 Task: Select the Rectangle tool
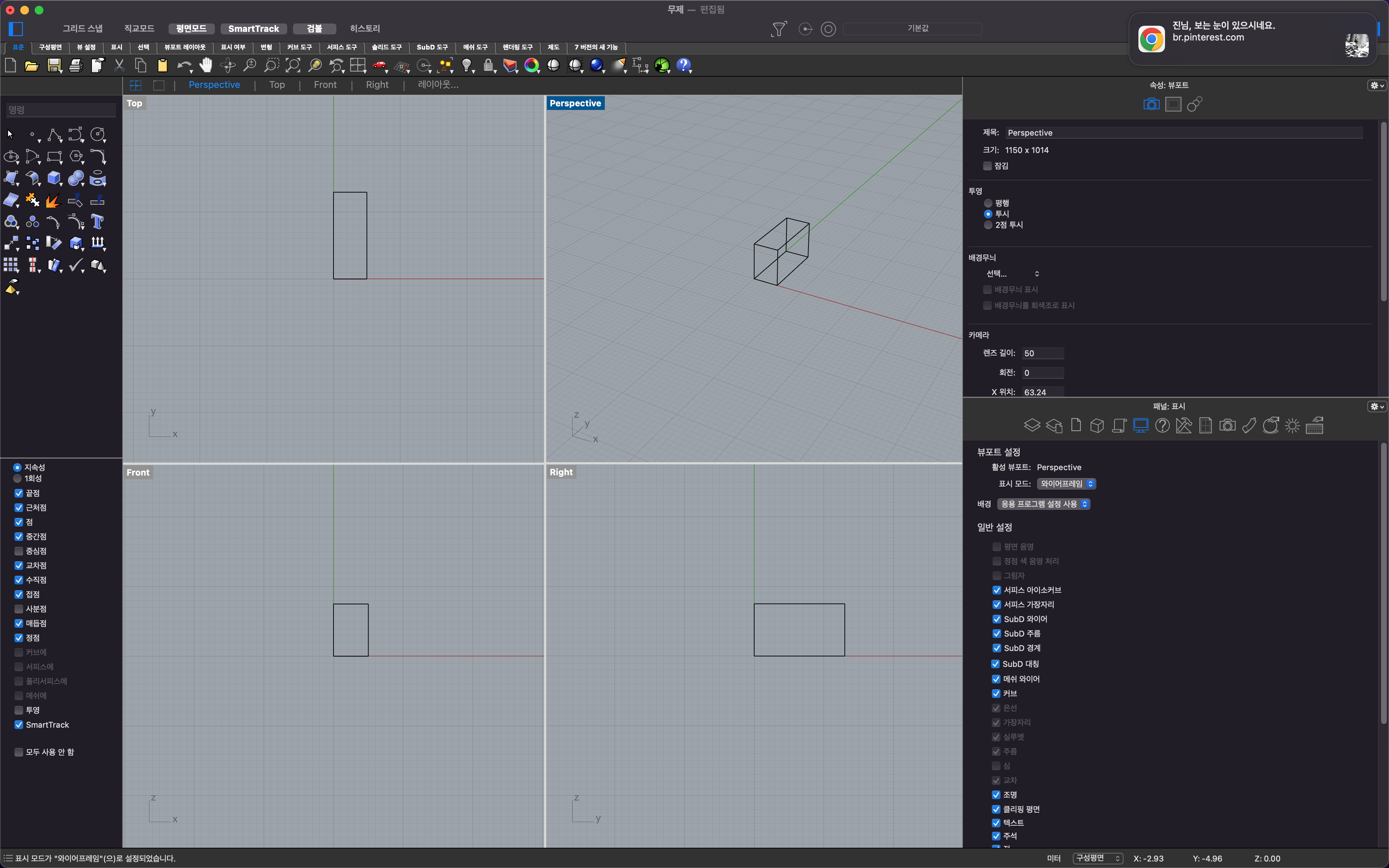tap(54, 157)
